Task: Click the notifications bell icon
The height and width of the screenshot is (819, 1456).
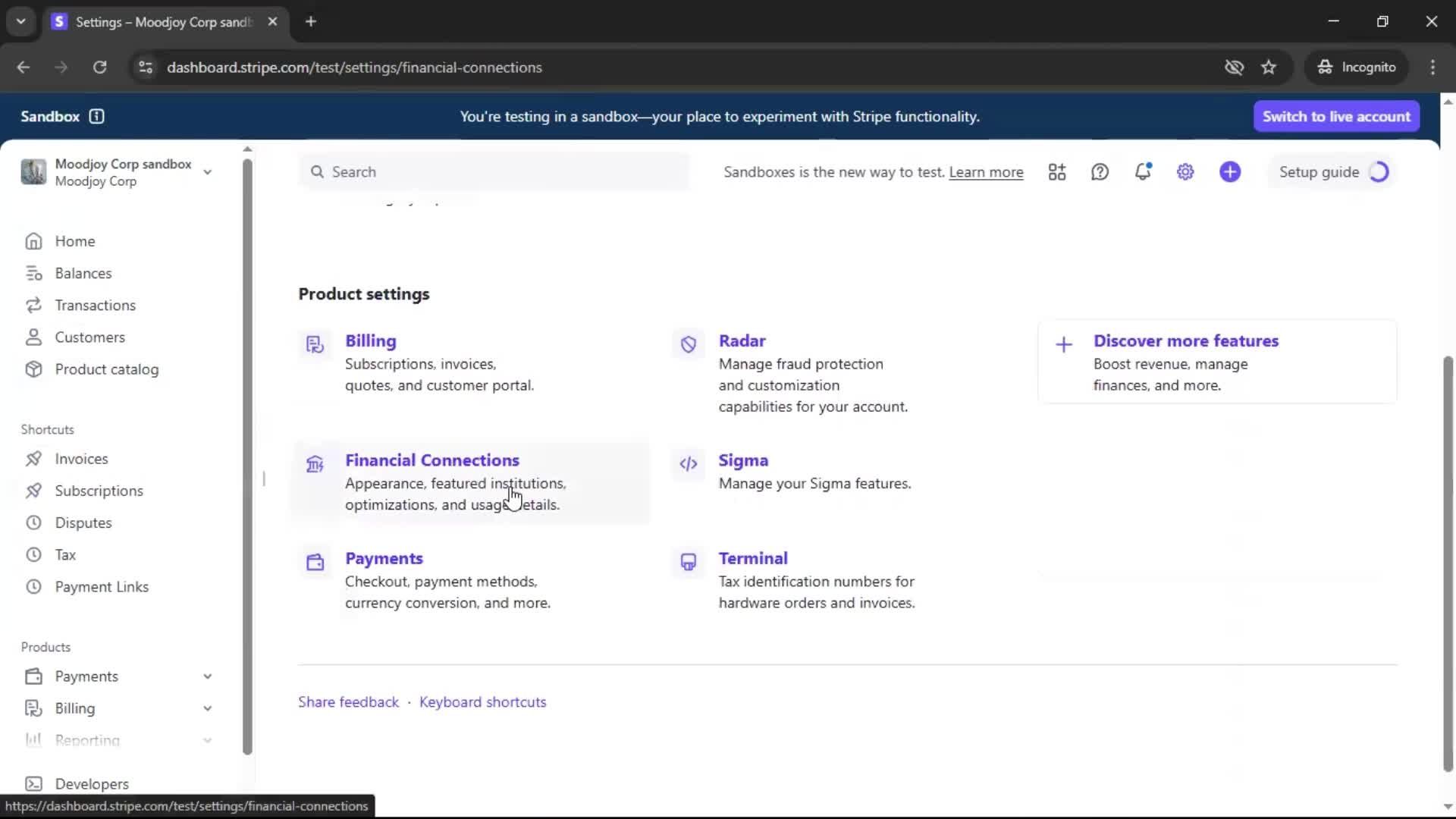Action: [1143, 172]
